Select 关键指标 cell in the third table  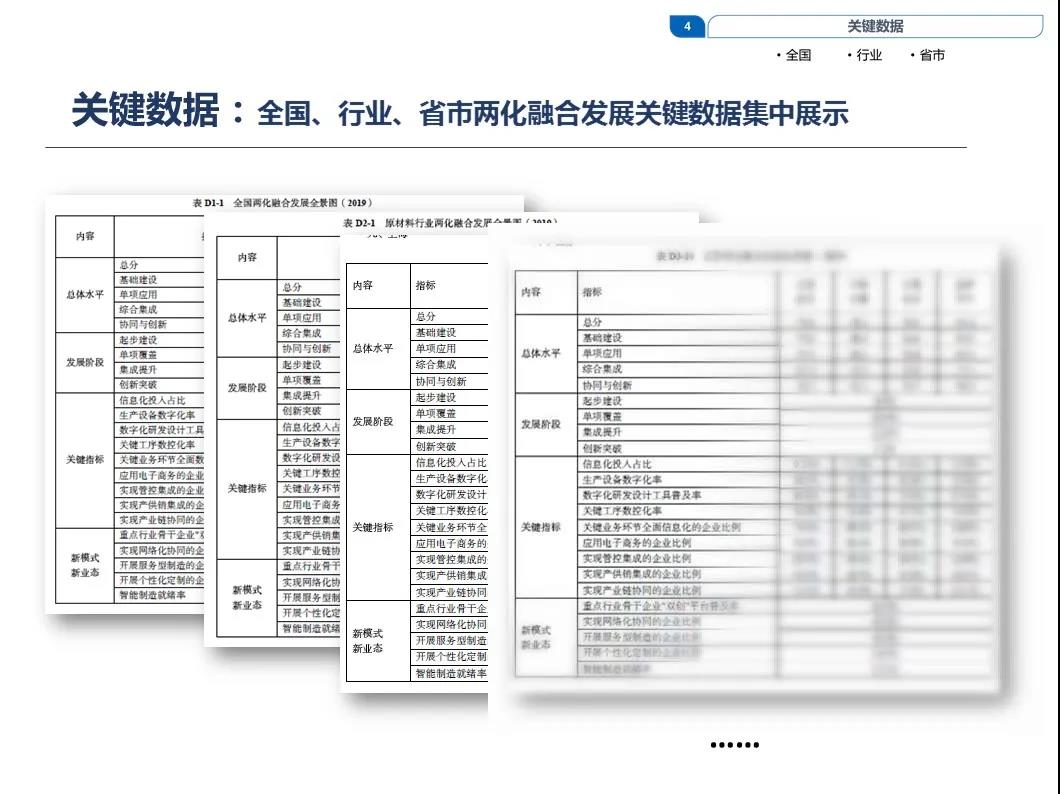tap(378, 527)
